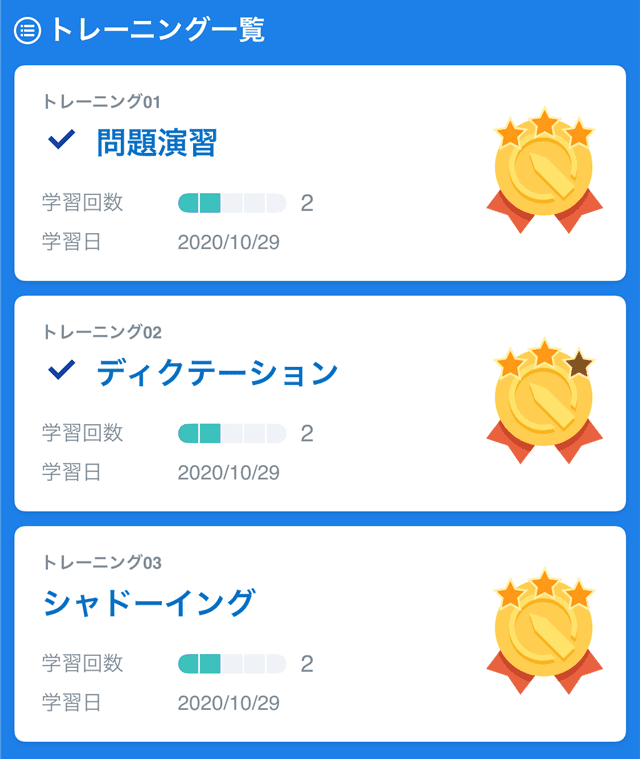The image size is (640, 759).
Task: Click the checkmark next to ディクテーション
Action: pos(61,370)
